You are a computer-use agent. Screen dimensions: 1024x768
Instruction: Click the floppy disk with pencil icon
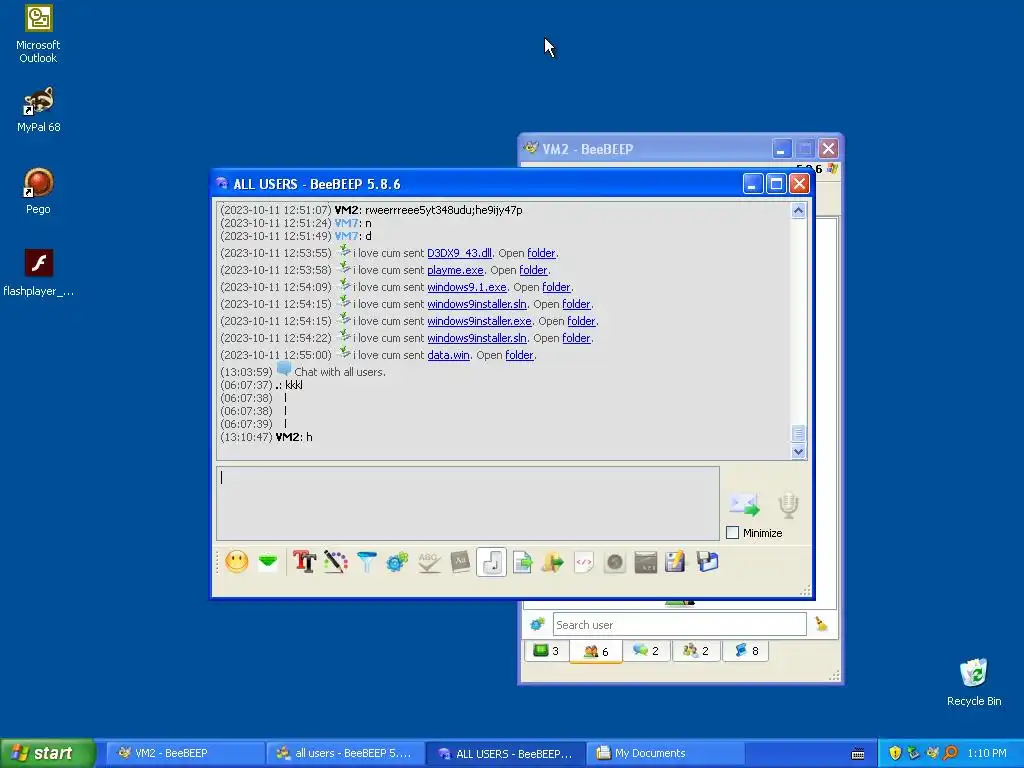[676, 562]
